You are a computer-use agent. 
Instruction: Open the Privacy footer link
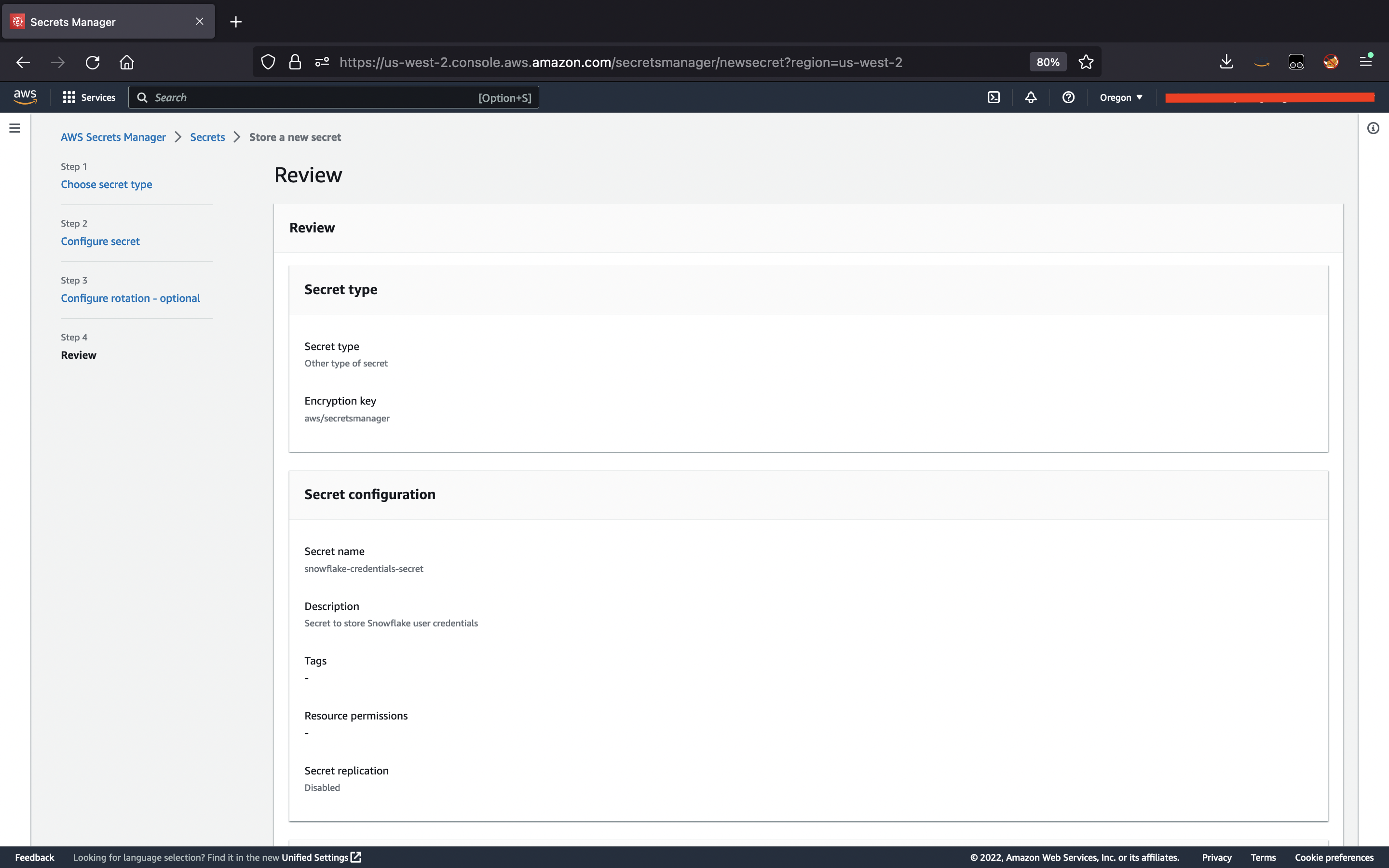(1216, 857)
